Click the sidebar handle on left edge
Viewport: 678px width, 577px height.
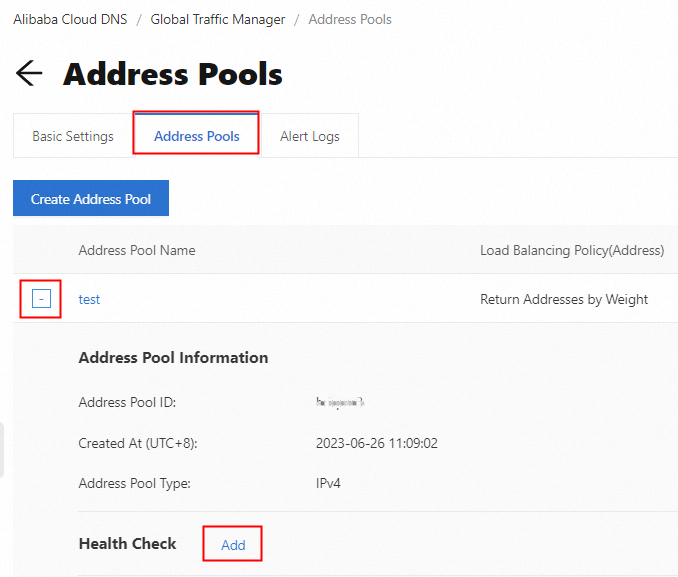tap(2, 449)
